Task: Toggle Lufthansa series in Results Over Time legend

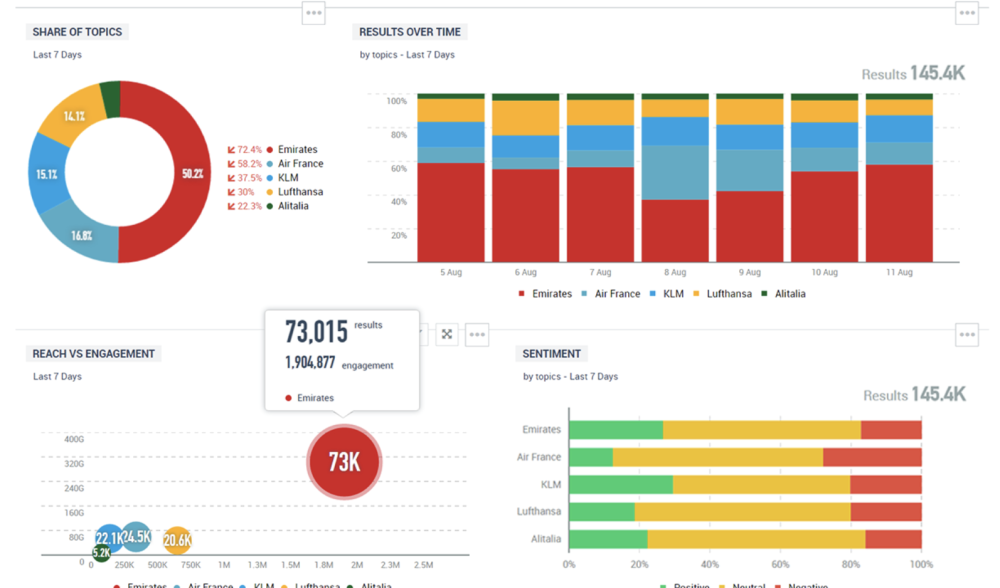Action: click(x=723, y=294)
